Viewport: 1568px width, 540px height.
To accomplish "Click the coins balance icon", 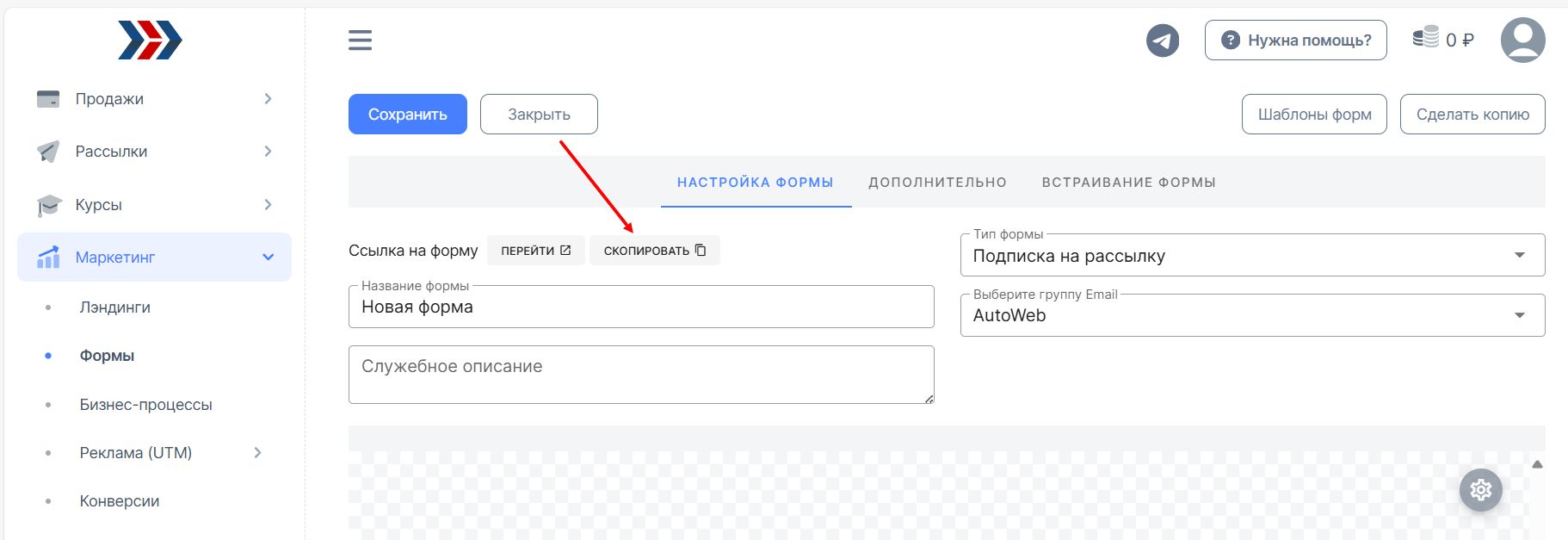I will [x=1426, y=37].
